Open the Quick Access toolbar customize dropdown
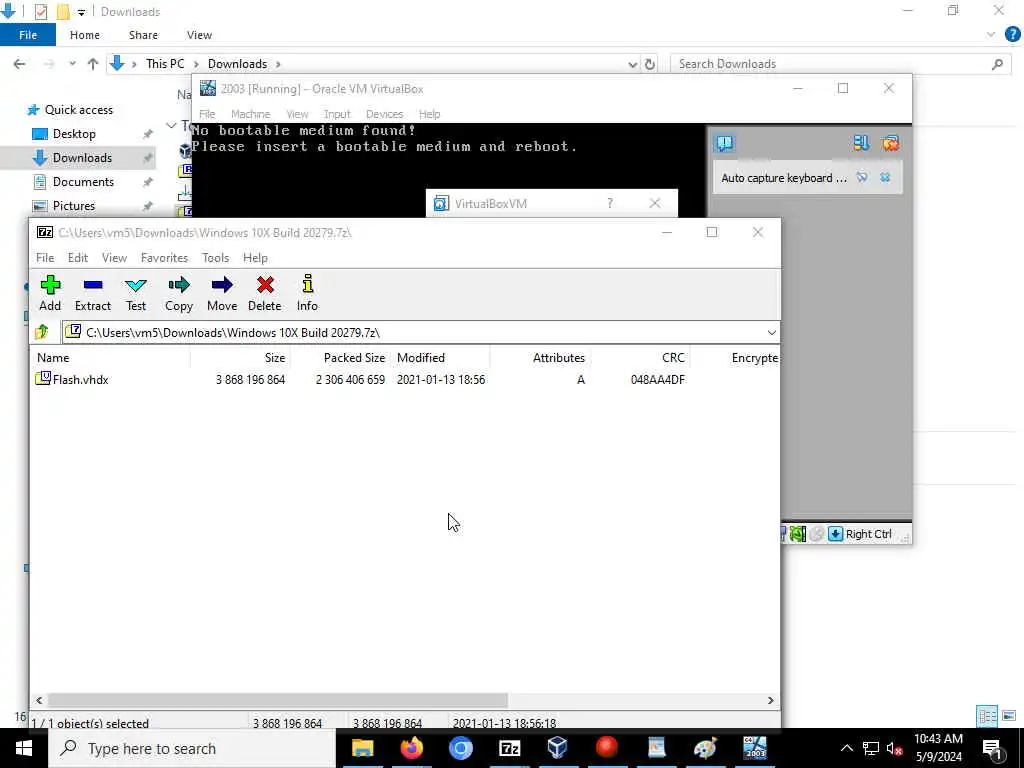This screenshot has height=768, width=1024. pyautogui.click(x=81, y=12)
